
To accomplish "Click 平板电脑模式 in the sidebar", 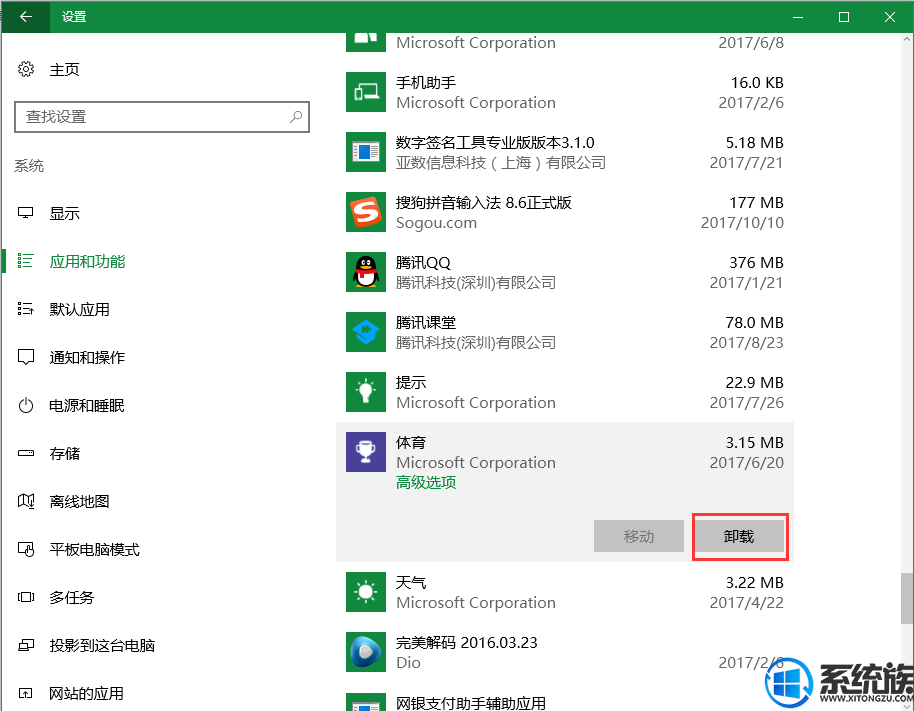I will point(94,549).
